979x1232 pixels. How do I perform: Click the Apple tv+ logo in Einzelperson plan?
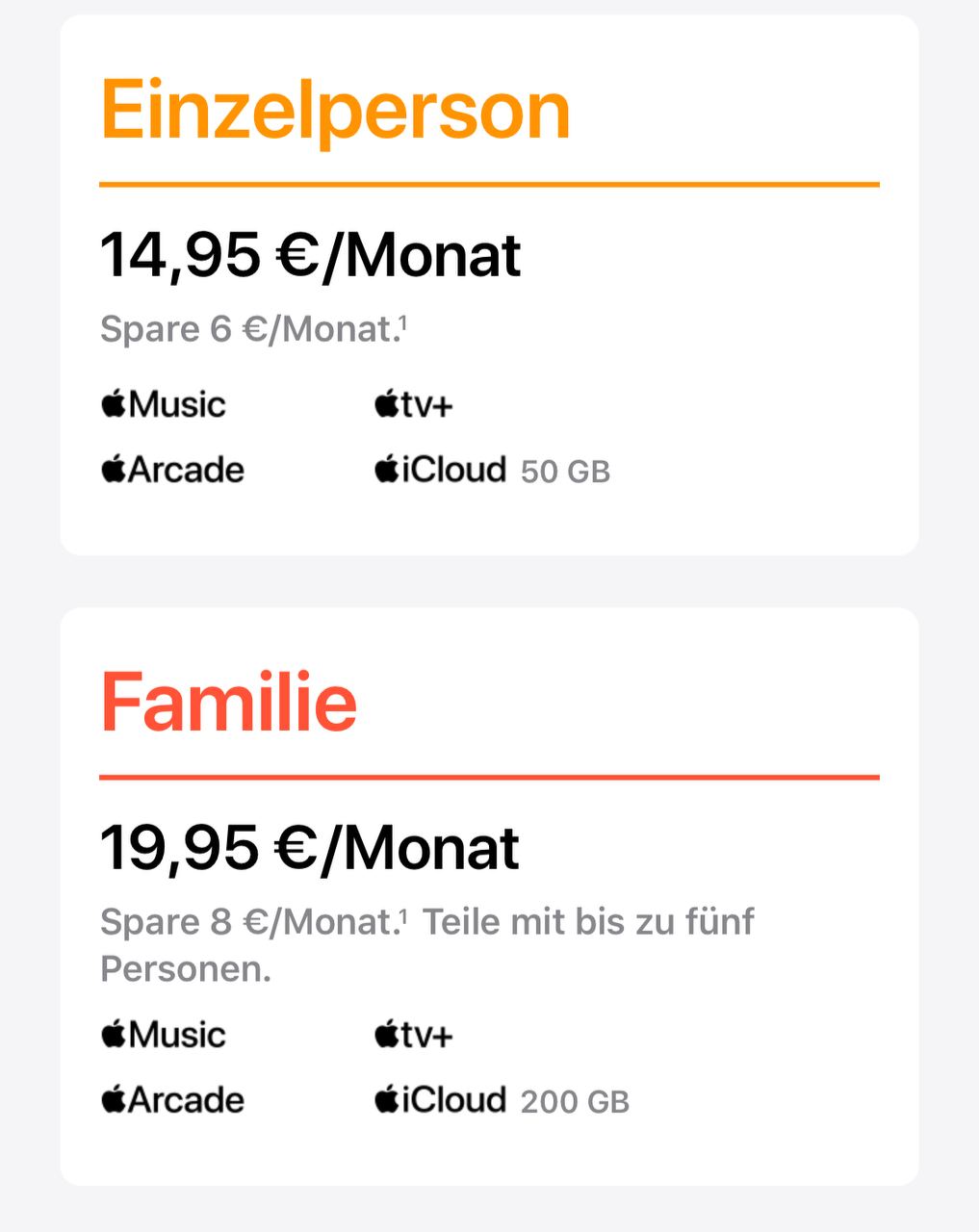414,405
